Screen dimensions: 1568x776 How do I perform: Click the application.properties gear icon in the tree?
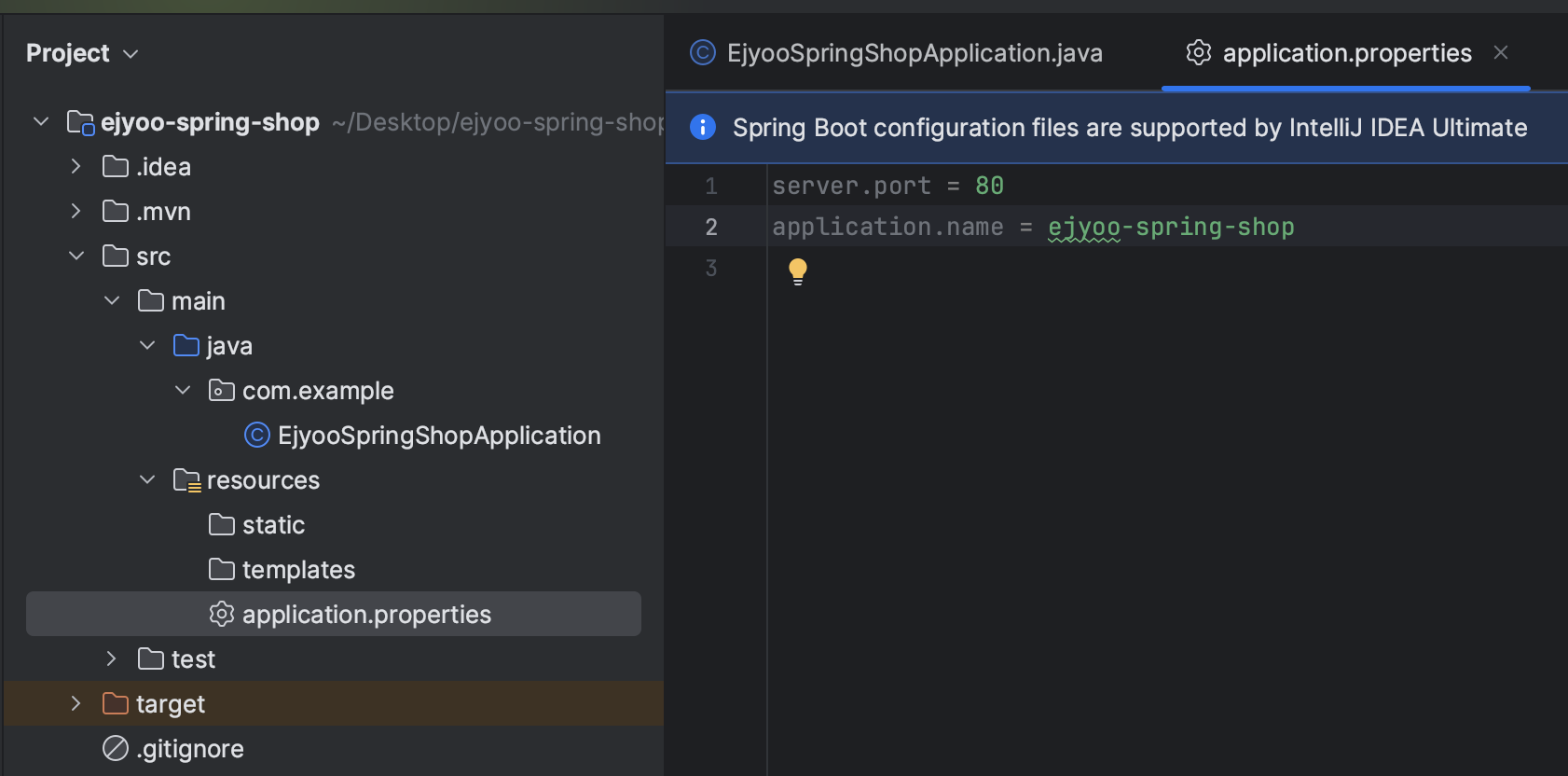(222, 615)
